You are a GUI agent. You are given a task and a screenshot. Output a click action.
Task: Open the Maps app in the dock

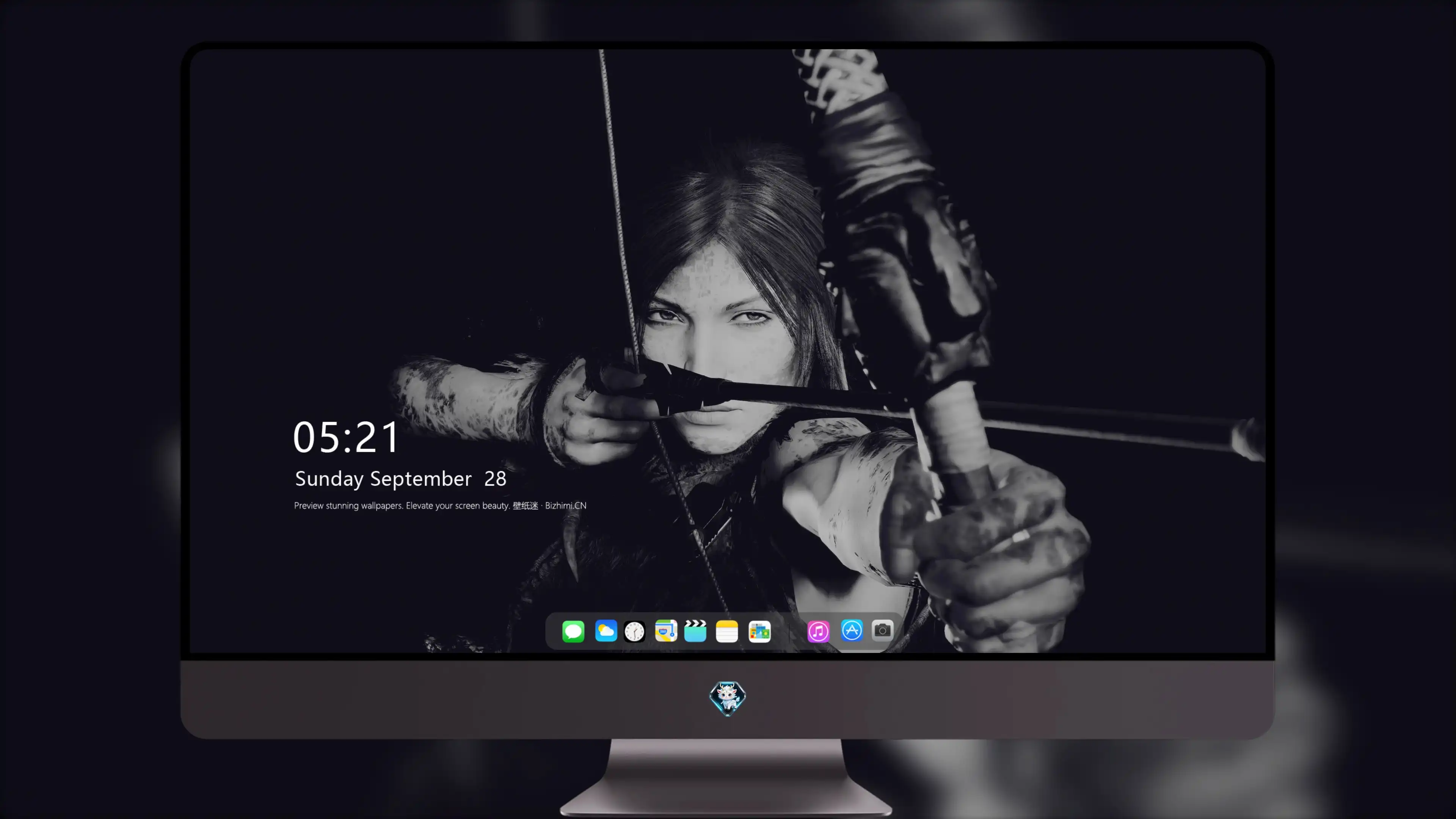pyautogui.click(x=666, y=631)
